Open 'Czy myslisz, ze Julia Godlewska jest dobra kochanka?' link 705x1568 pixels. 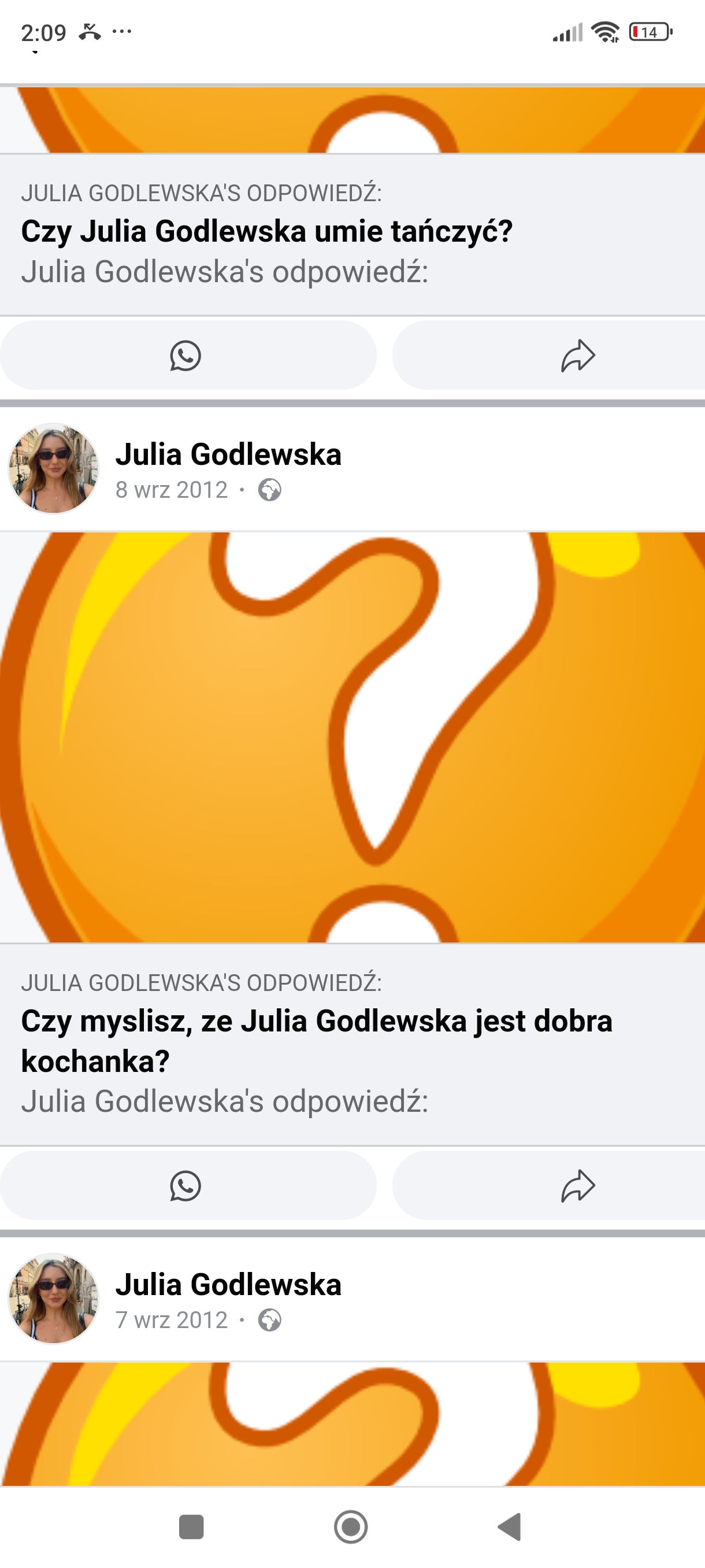click(x=316, y=1041)
